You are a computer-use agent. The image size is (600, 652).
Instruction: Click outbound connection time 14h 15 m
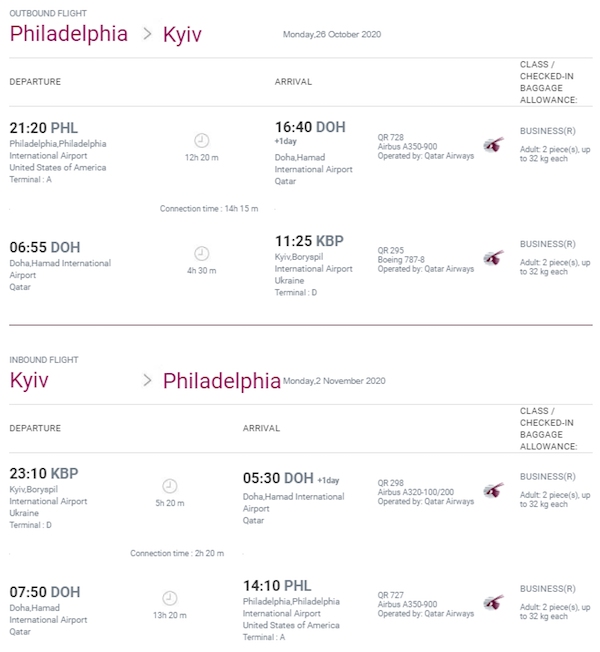tap(209, 208)
